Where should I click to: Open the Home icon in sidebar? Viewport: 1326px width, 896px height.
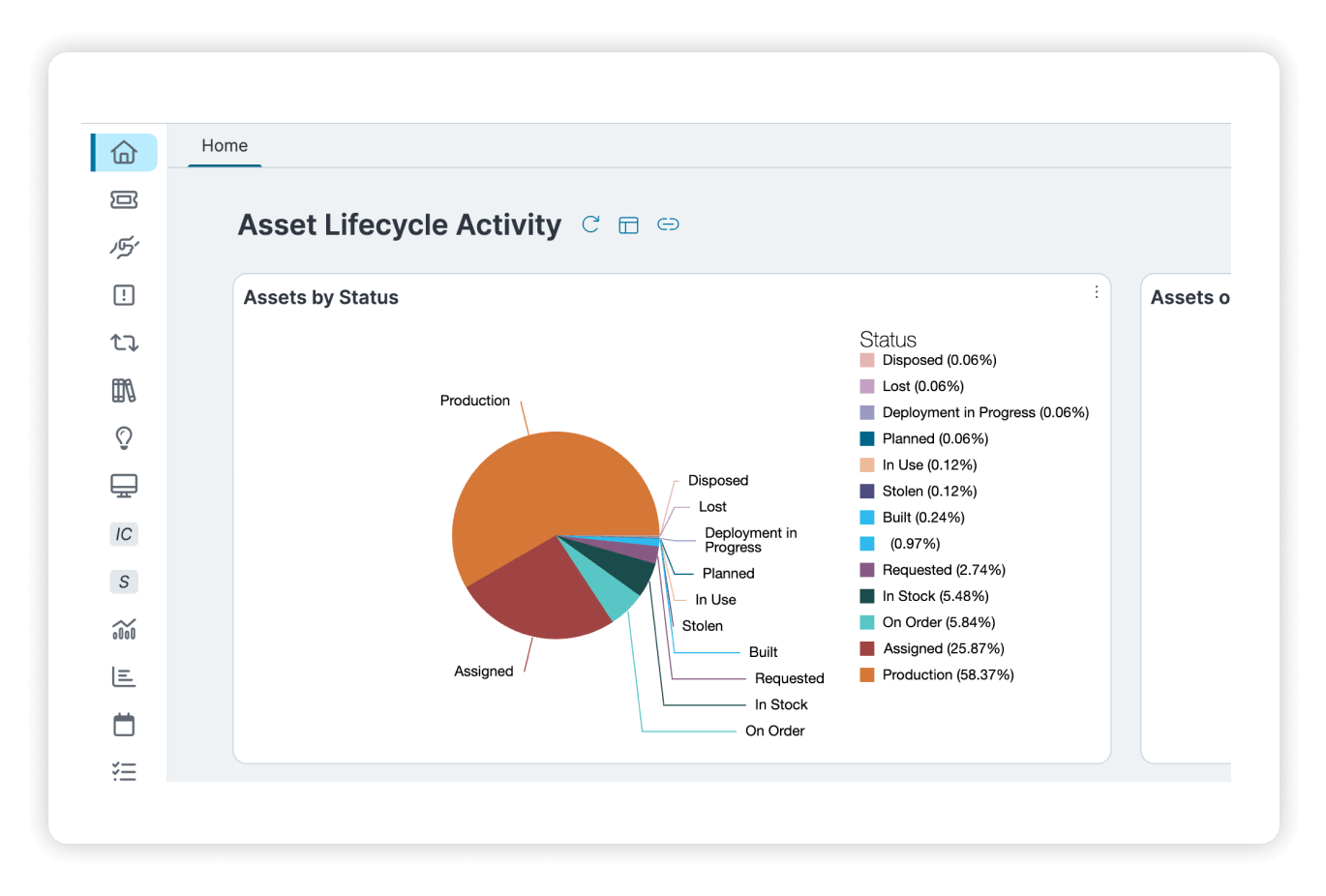[x=124, y=152]
